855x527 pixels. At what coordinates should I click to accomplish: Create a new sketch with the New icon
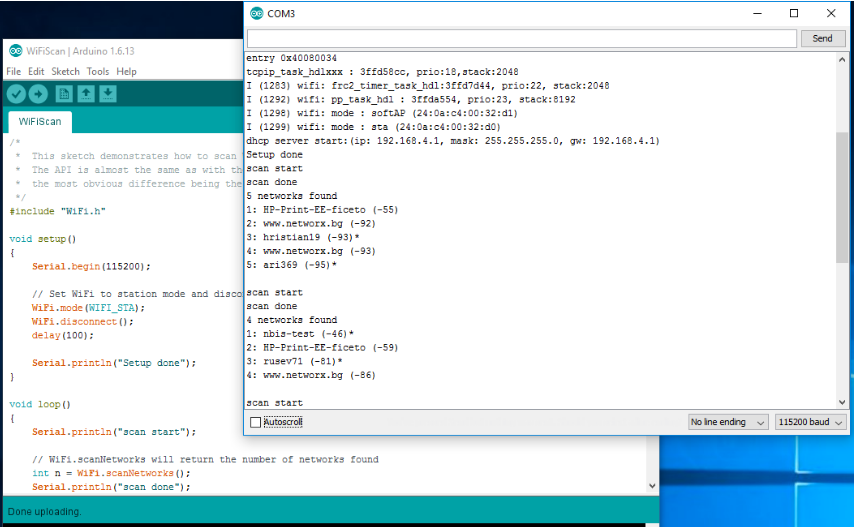pyautogui.click(x=64, y=94)
